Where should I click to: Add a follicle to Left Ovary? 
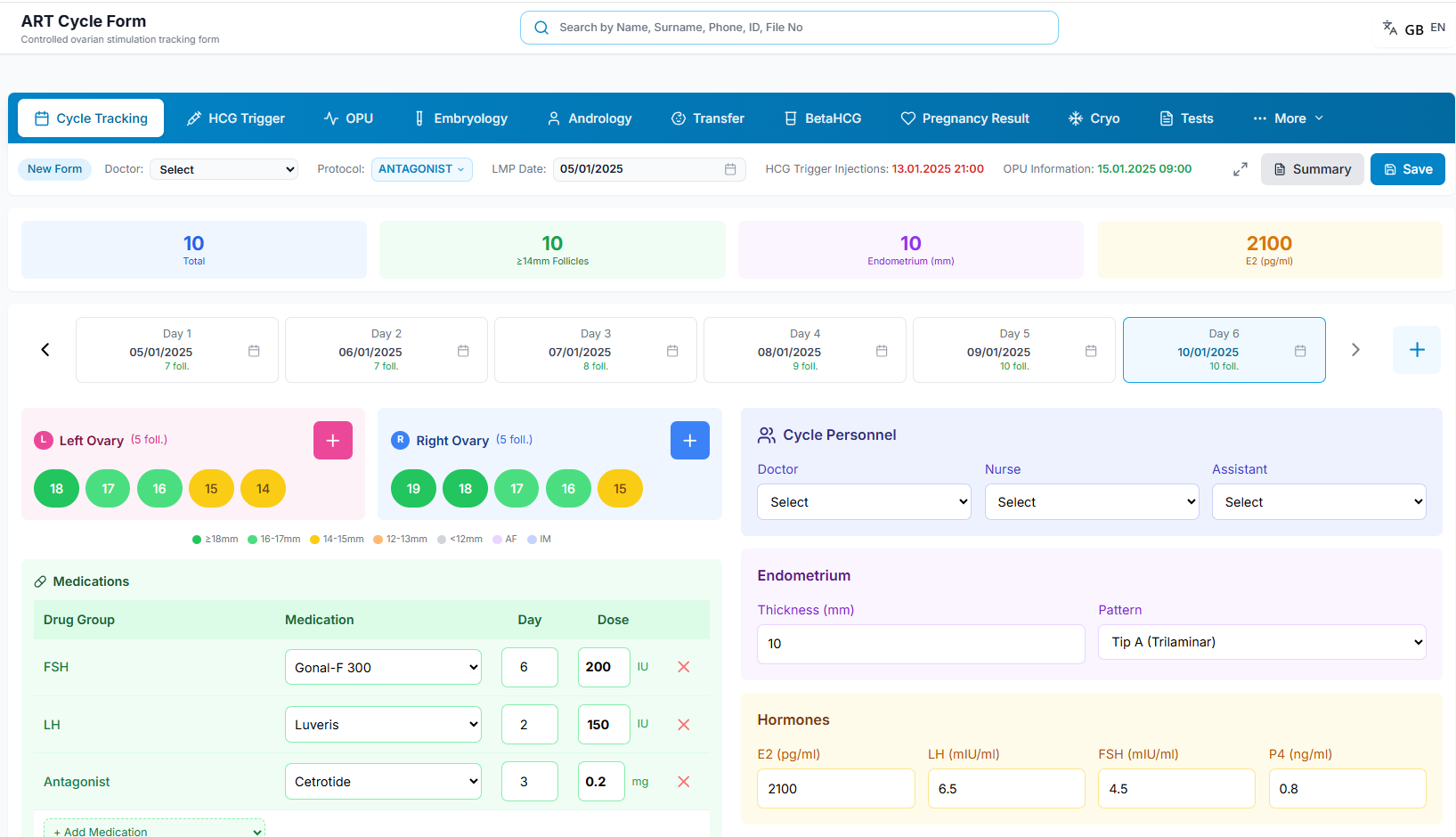pos(333,441)
